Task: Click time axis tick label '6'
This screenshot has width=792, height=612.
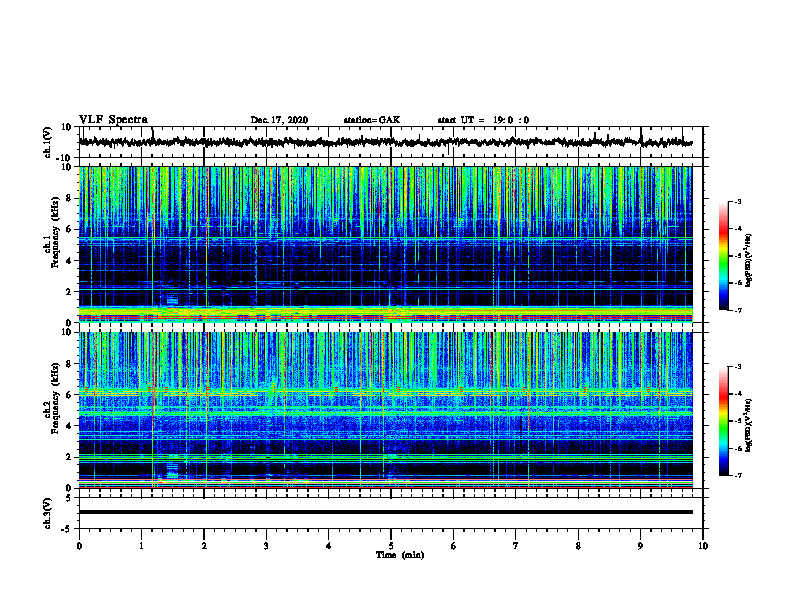Action: click(454, 546)
